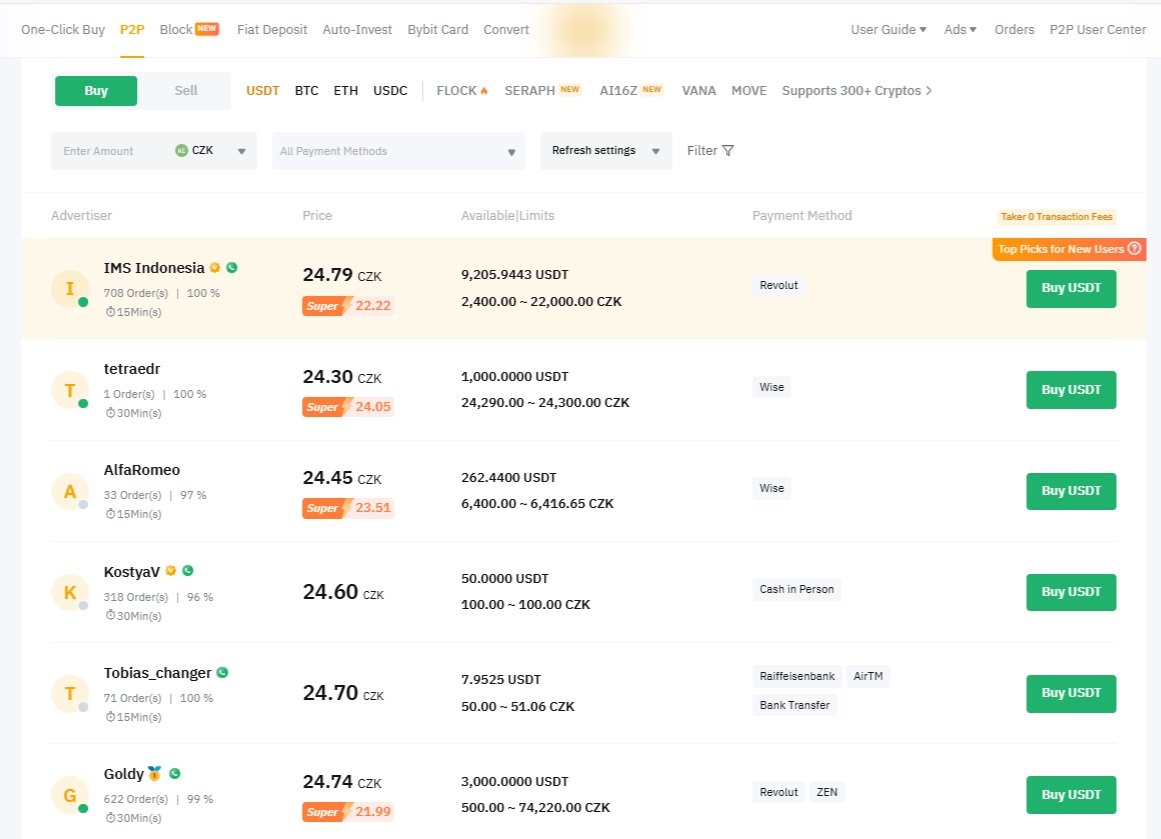Screen dimensions: 1161x839
Task: Switch to Sell mode
Action: [x=186, y=90]
